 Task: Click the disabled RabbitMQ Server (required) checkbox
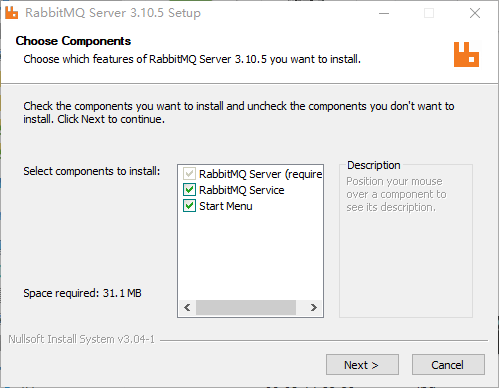point(189,174)
